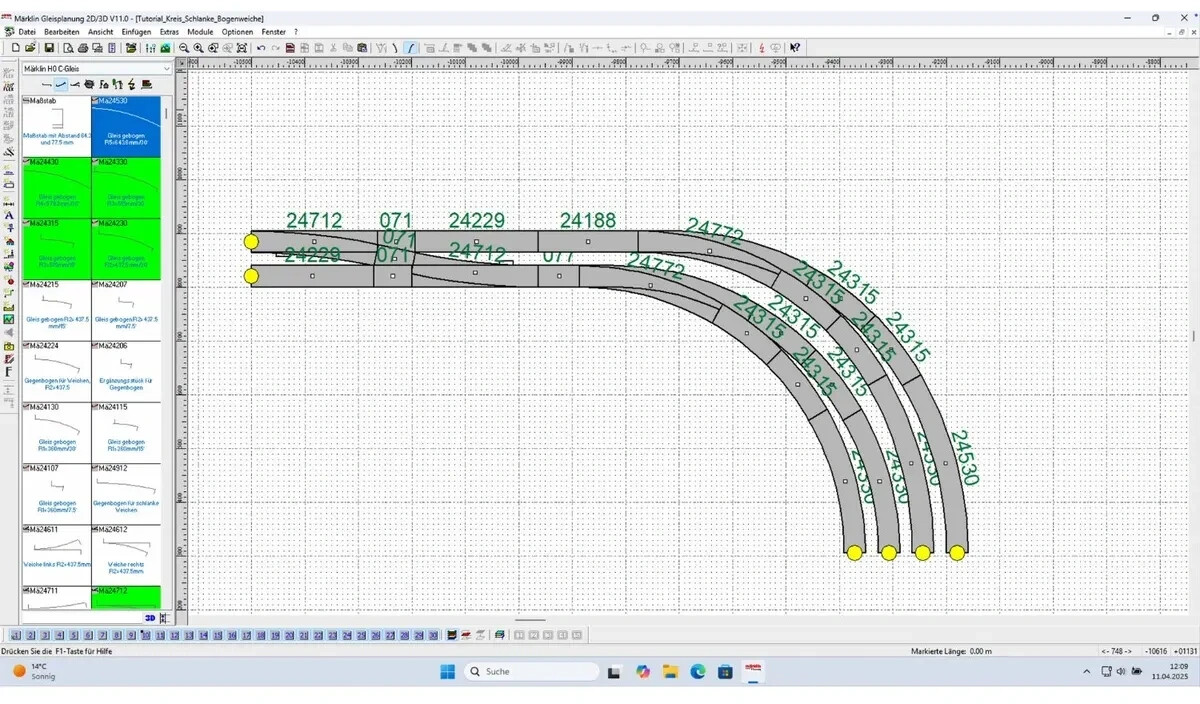1200x704 pixels.
Task: Undo the last action
Action: [x=261, y=47]
